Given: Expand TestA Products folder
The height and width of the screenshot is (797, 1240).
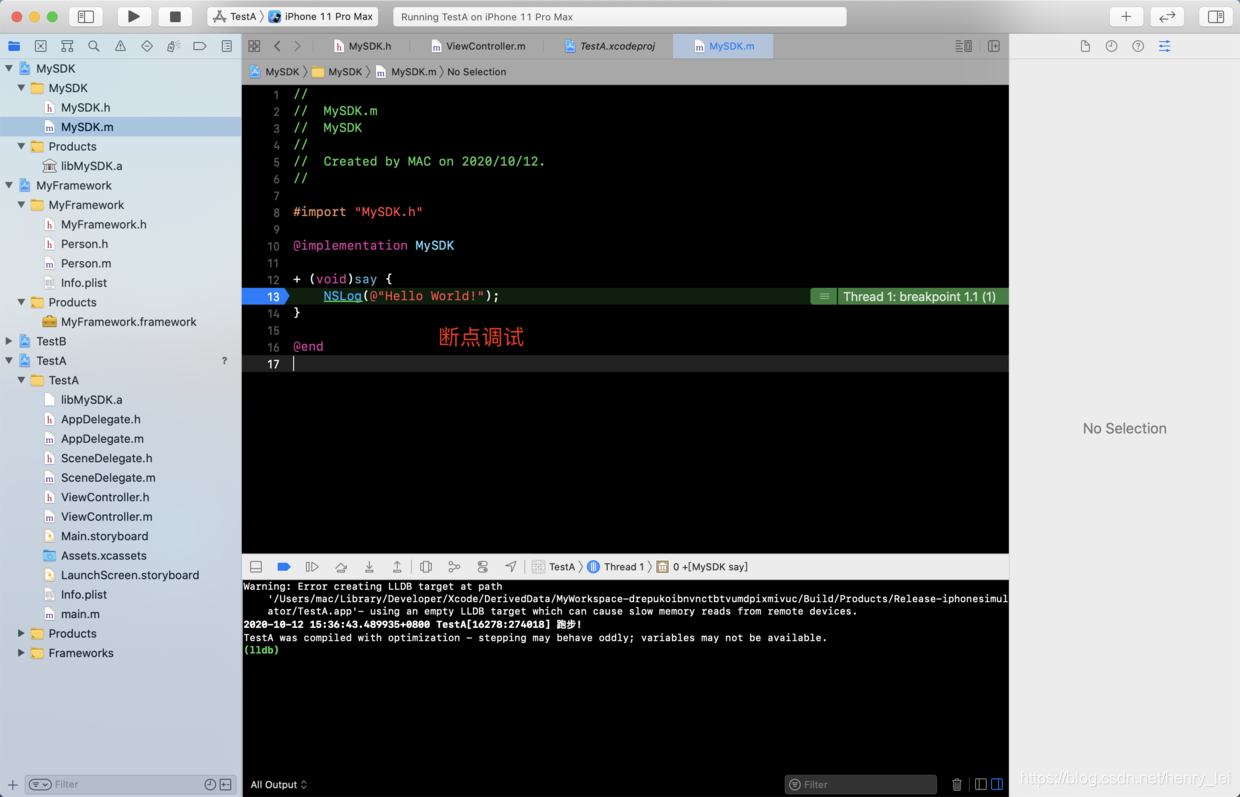Looking at the screenshot, I should click(21, 633).
